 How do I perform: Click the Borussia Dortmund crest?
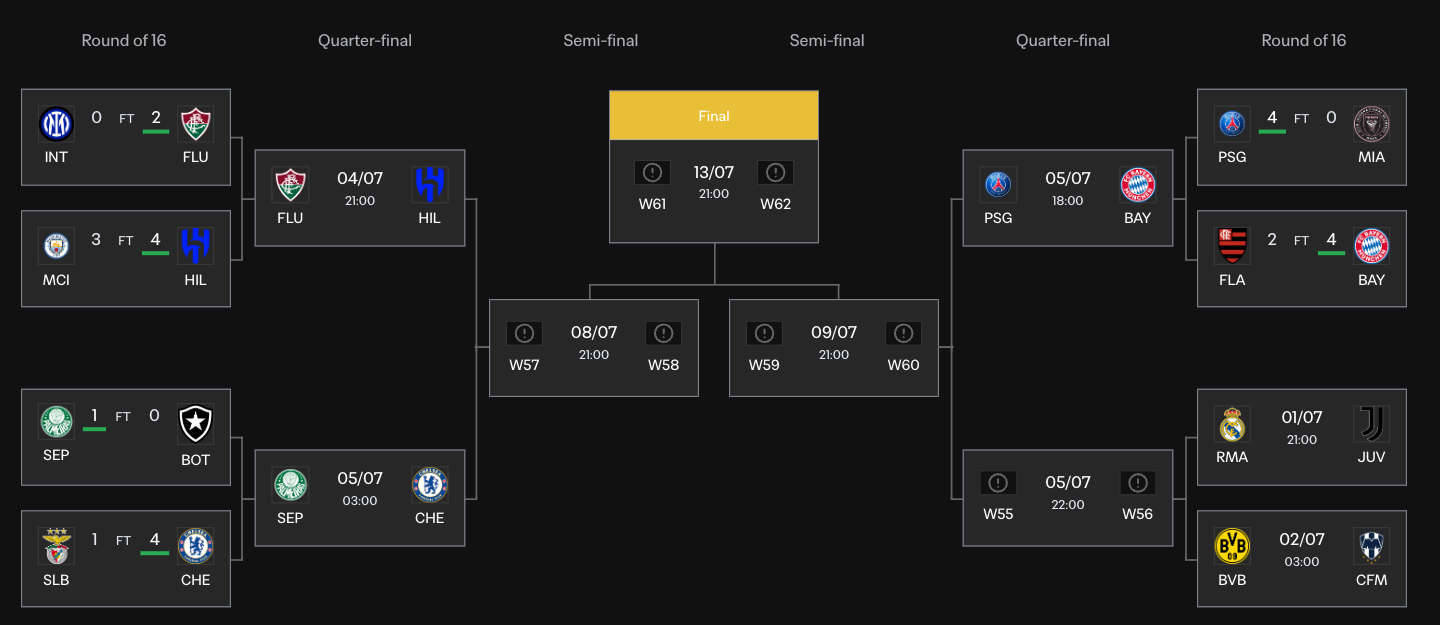[1232, 546]
